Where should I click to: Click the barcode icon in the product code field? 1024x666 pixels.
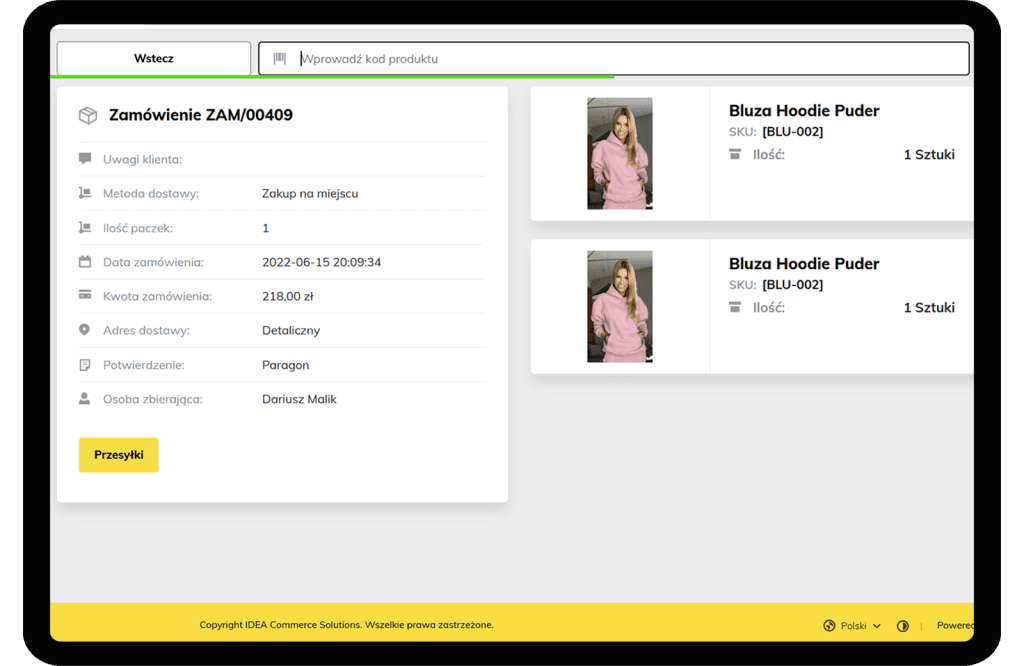pyautogui.click(x=280, y=59)
